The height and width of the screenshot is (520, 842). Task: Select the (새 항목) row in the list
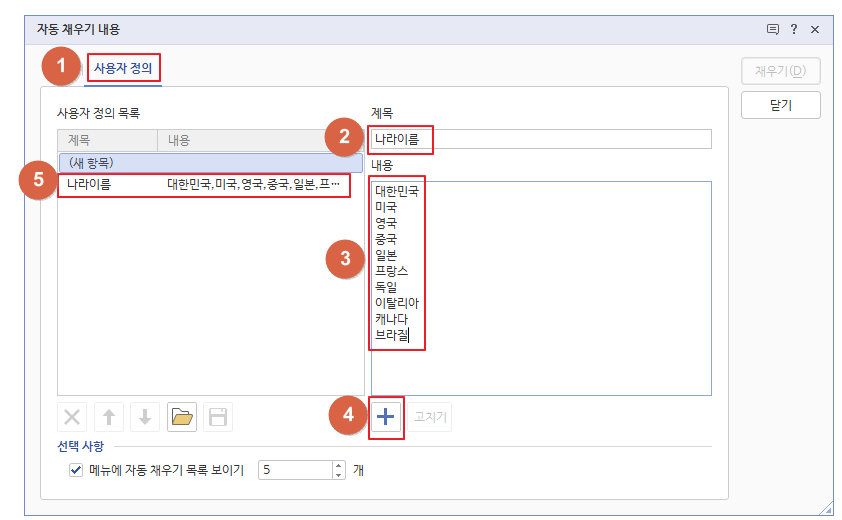[210, 163]
